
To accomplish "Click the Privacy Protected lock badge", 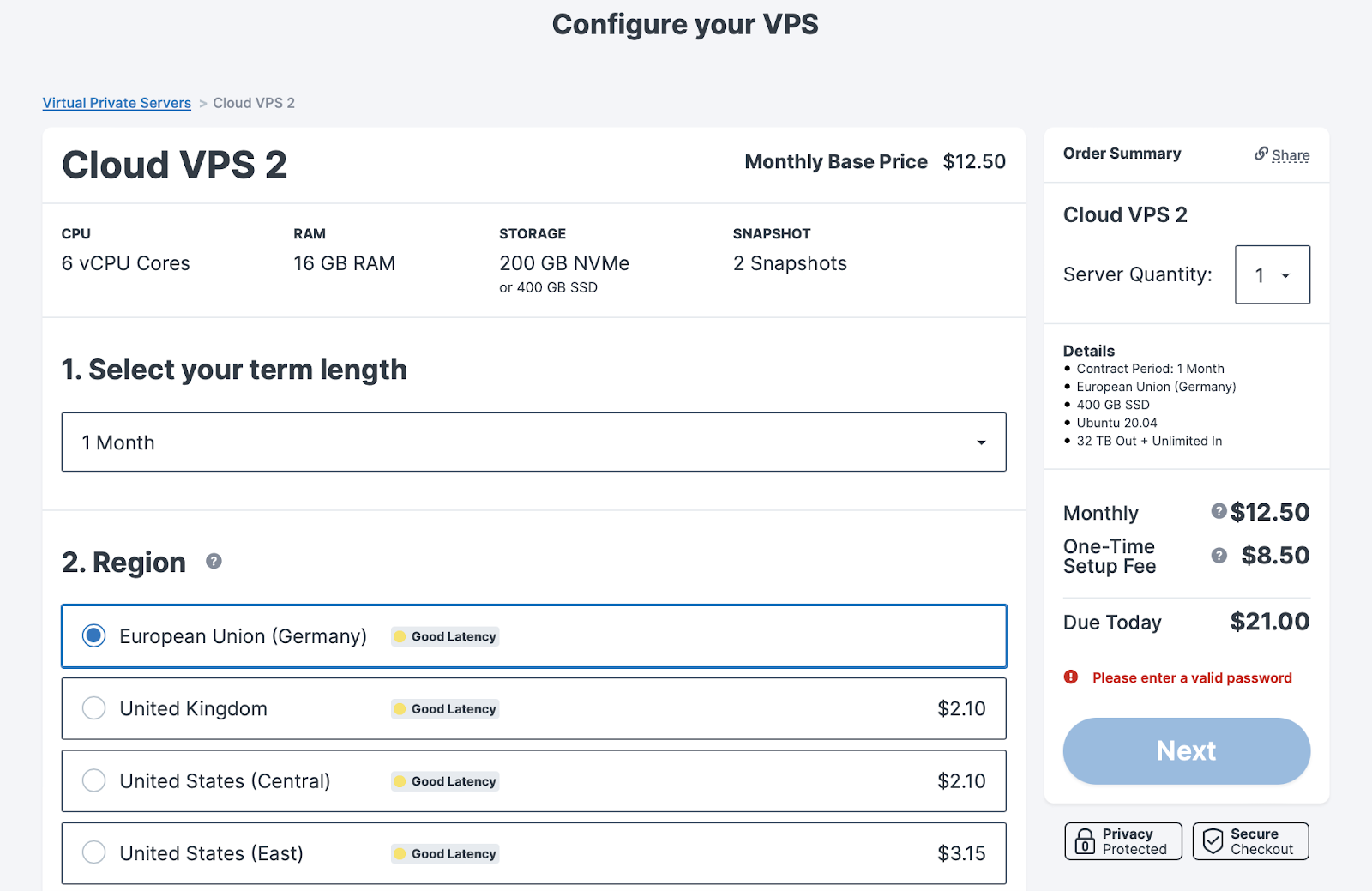I will click(x=1123, y=841).
